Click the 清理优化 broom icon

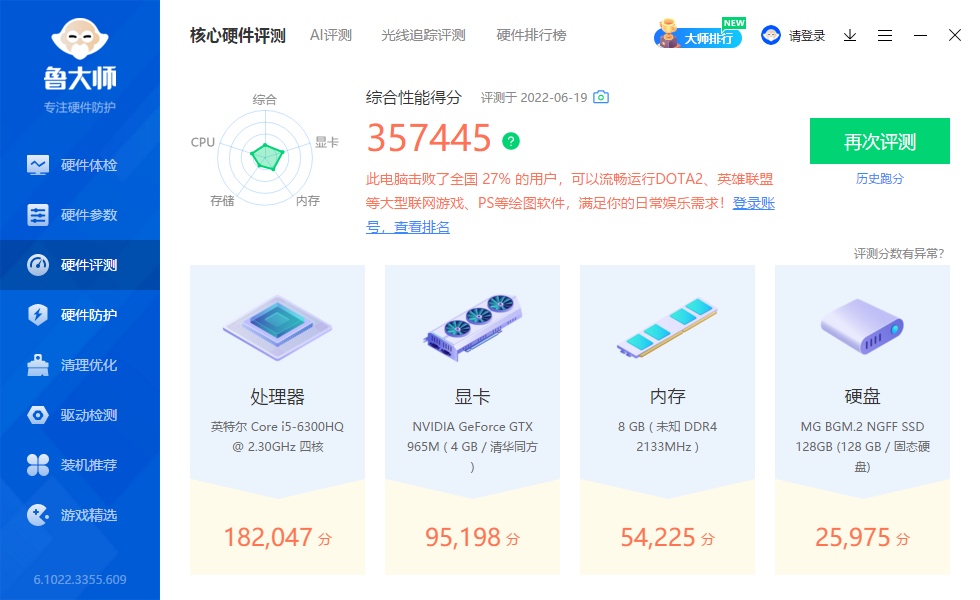(x=38, y=365)
